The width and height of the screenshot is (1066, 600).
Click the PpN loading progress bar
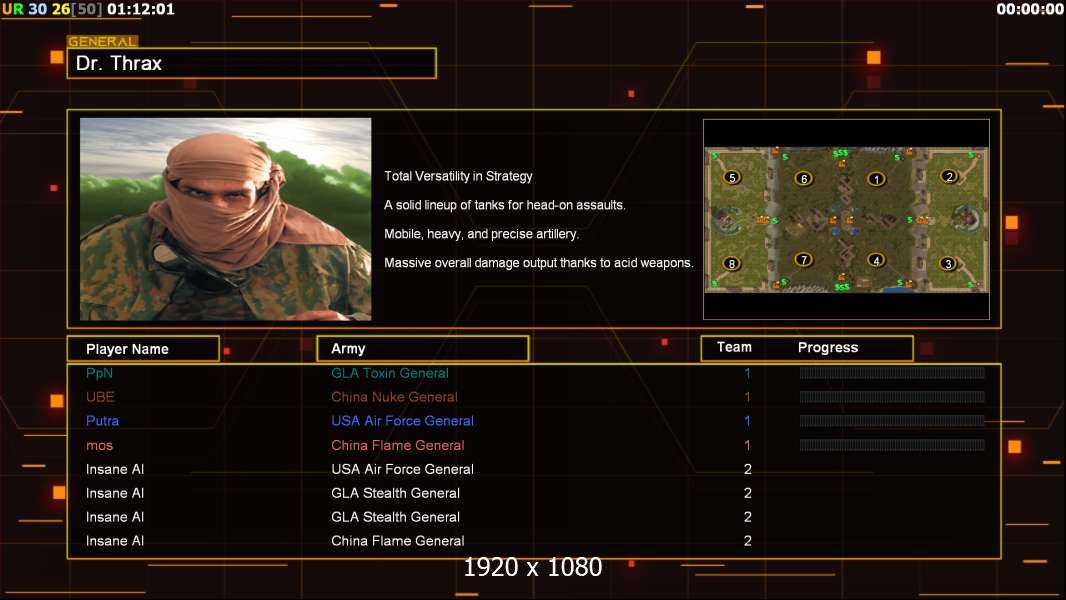(x=892, y=372)
